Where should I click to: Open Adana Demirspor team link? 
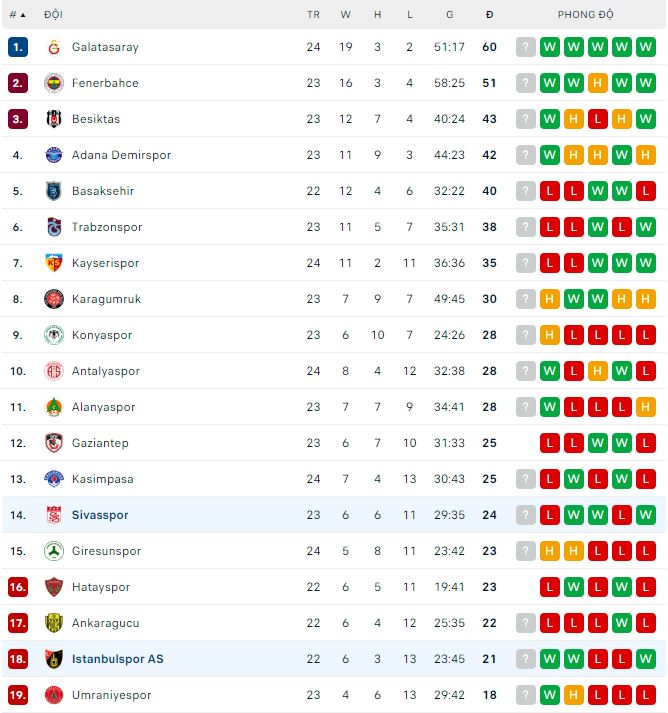121,155
